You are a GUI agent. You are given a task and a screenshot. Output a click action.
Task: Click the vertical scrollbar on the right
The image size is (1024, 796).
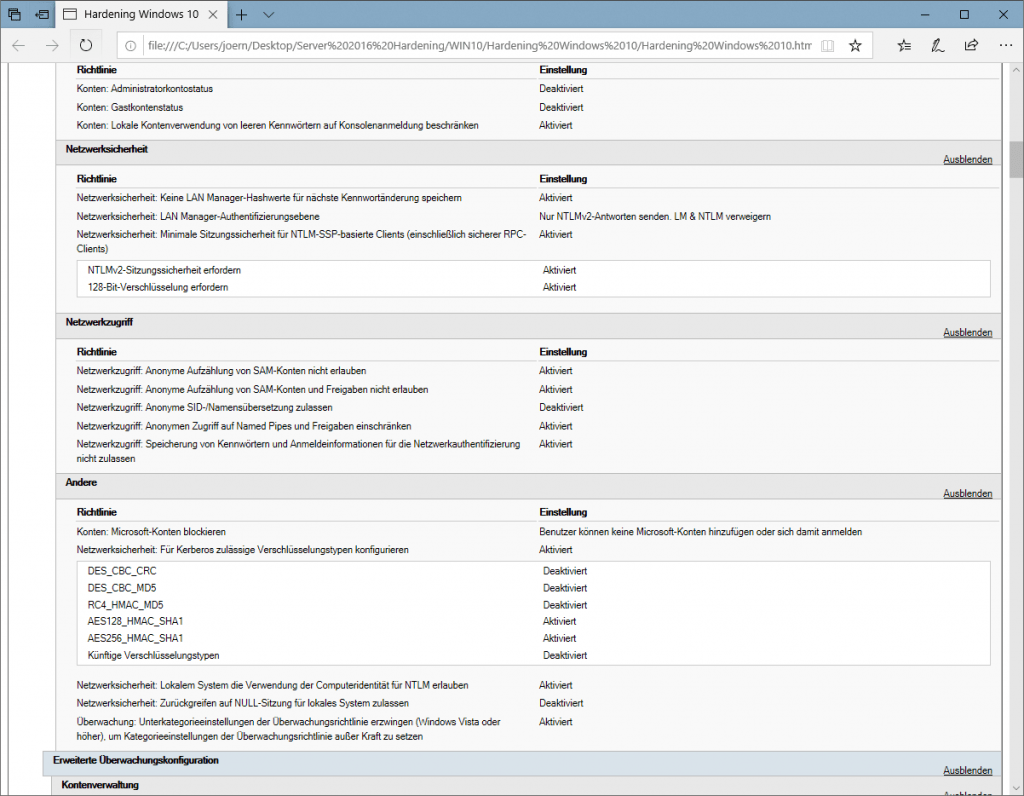(x=1014, y=160)
